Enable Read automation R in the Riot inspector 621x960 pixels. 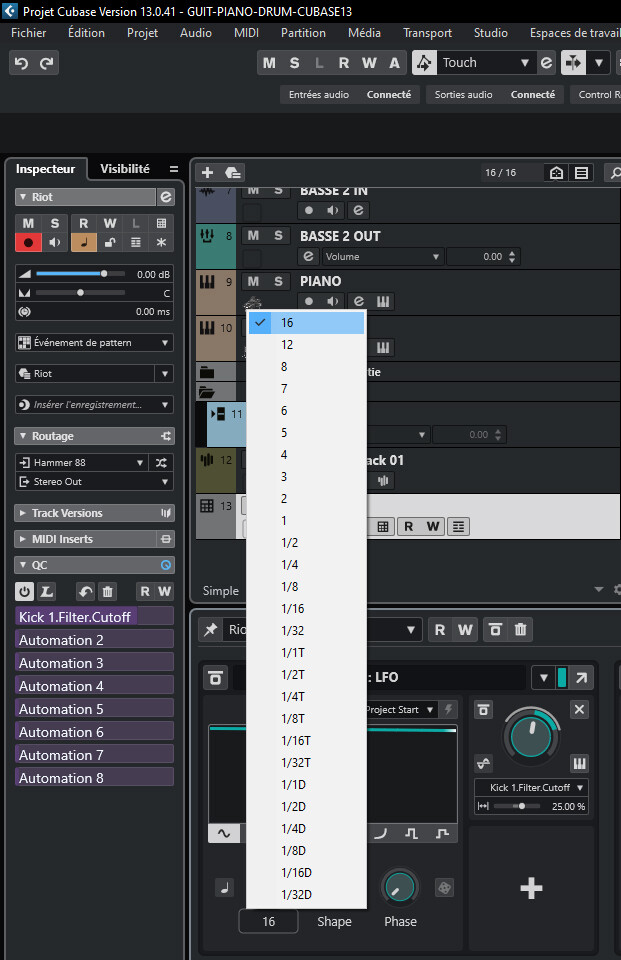[x=84, y=223]
